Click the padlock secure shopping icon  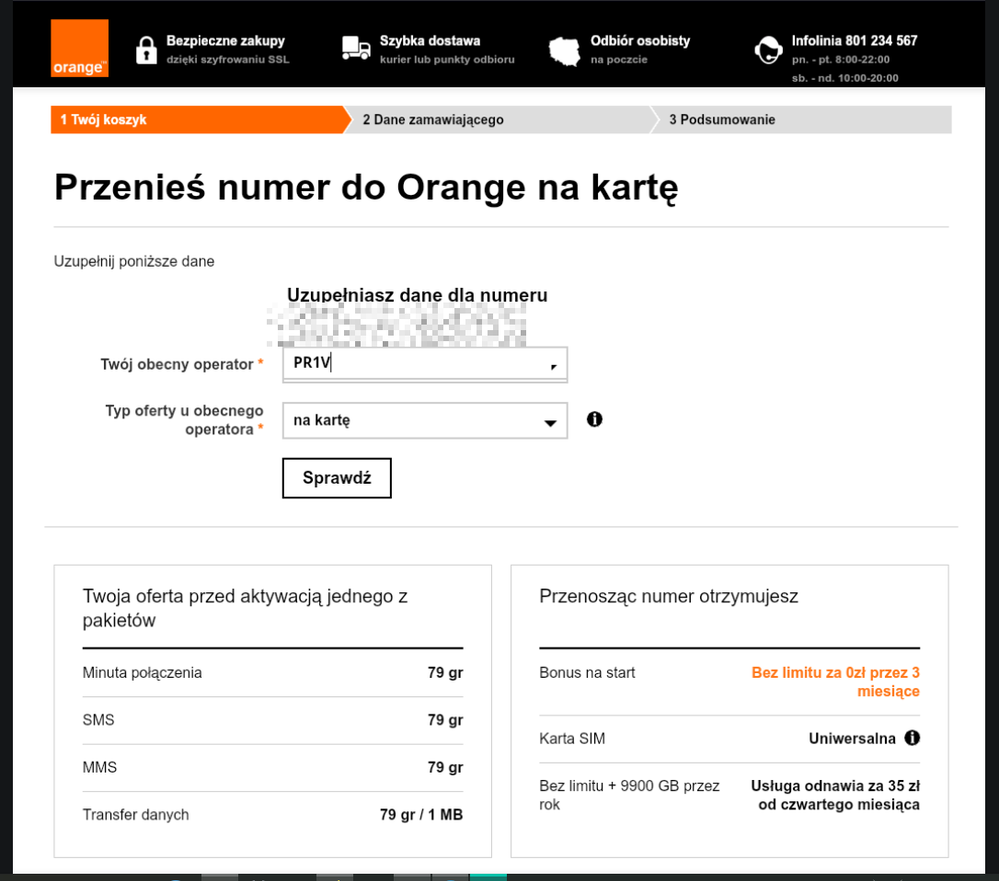coord(147,50)
